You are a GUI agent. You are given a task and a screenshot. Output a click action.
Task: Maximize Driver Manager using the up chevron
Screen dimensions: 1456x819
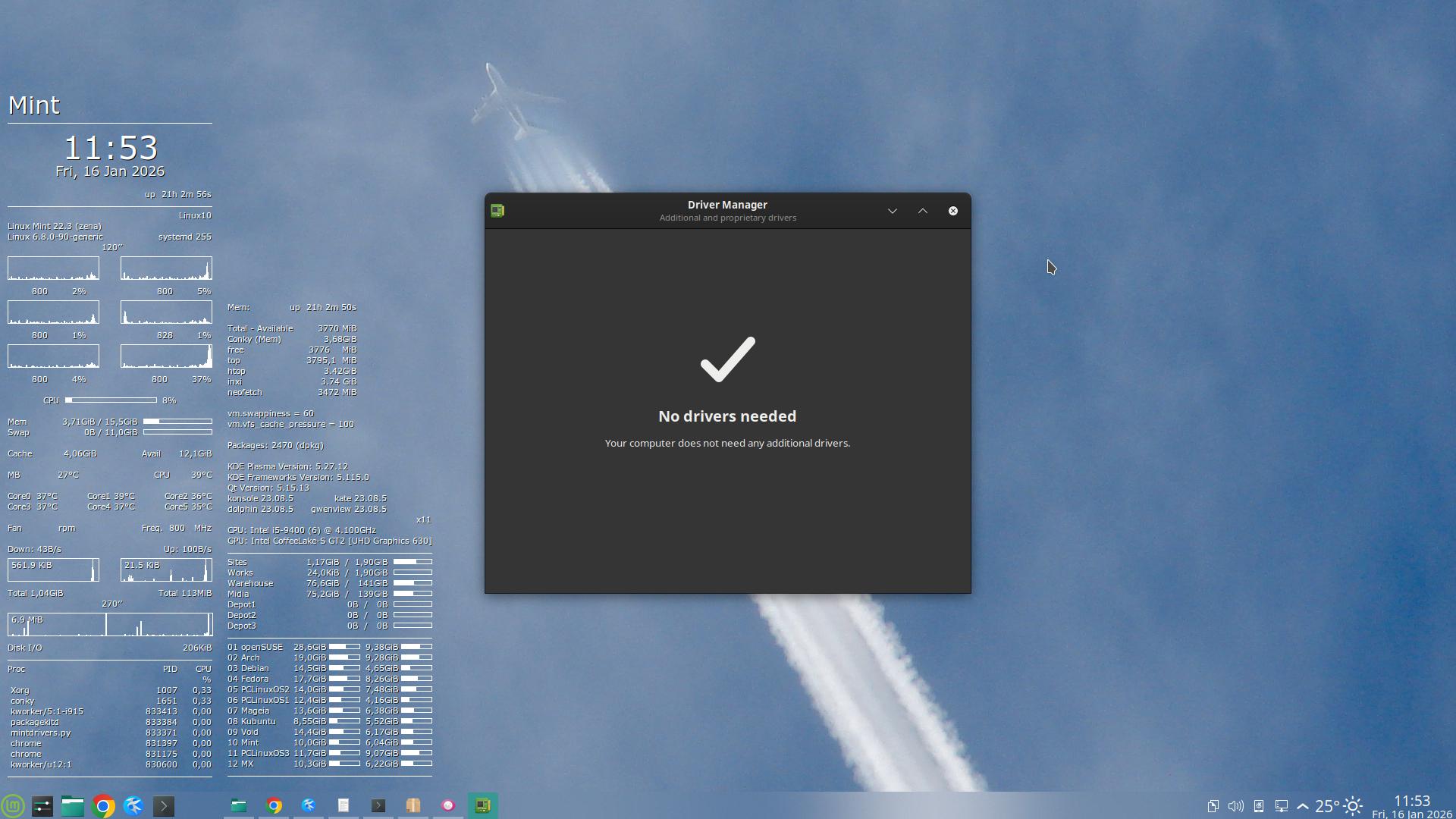[923, 211]
